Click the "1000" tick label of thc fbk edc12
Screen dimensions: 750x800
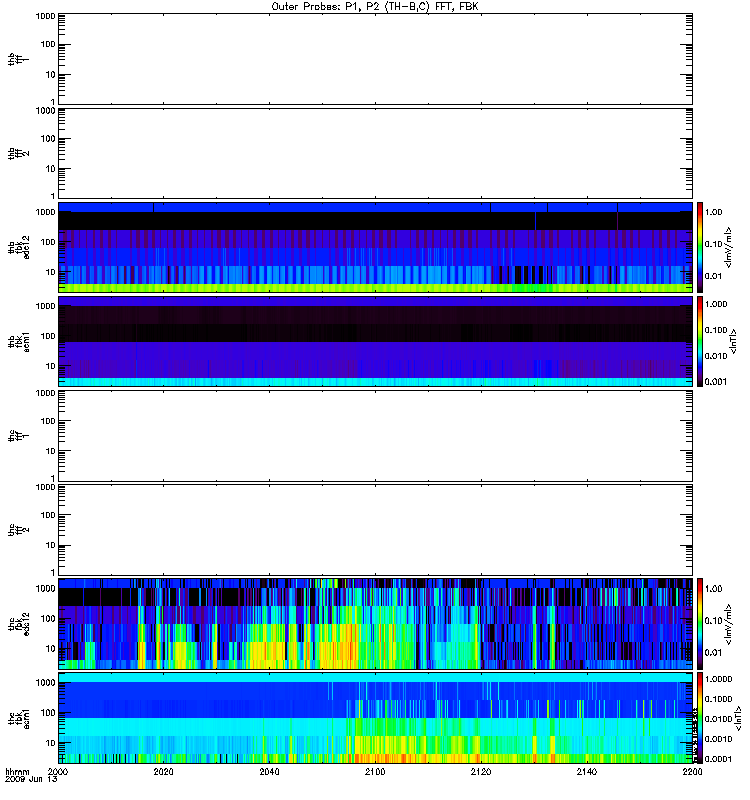click(x=45, y=589)
